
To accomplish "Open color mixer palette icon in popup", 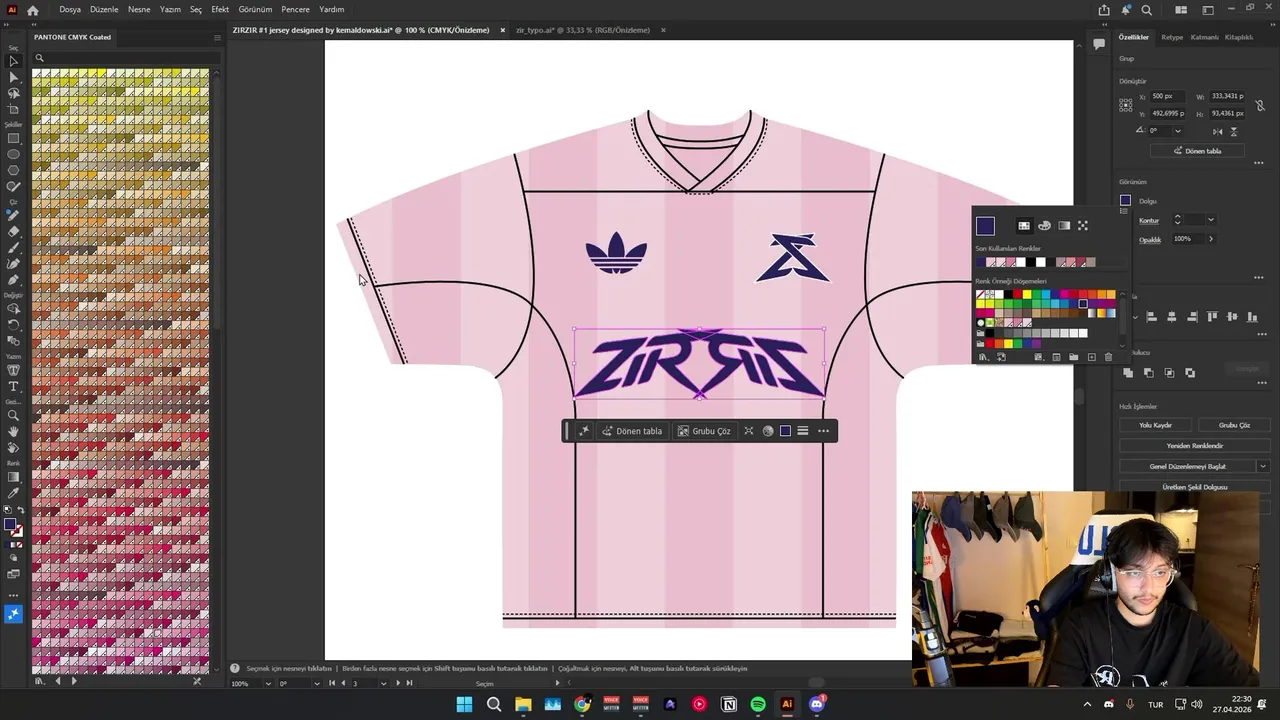I will point(1044,226).
